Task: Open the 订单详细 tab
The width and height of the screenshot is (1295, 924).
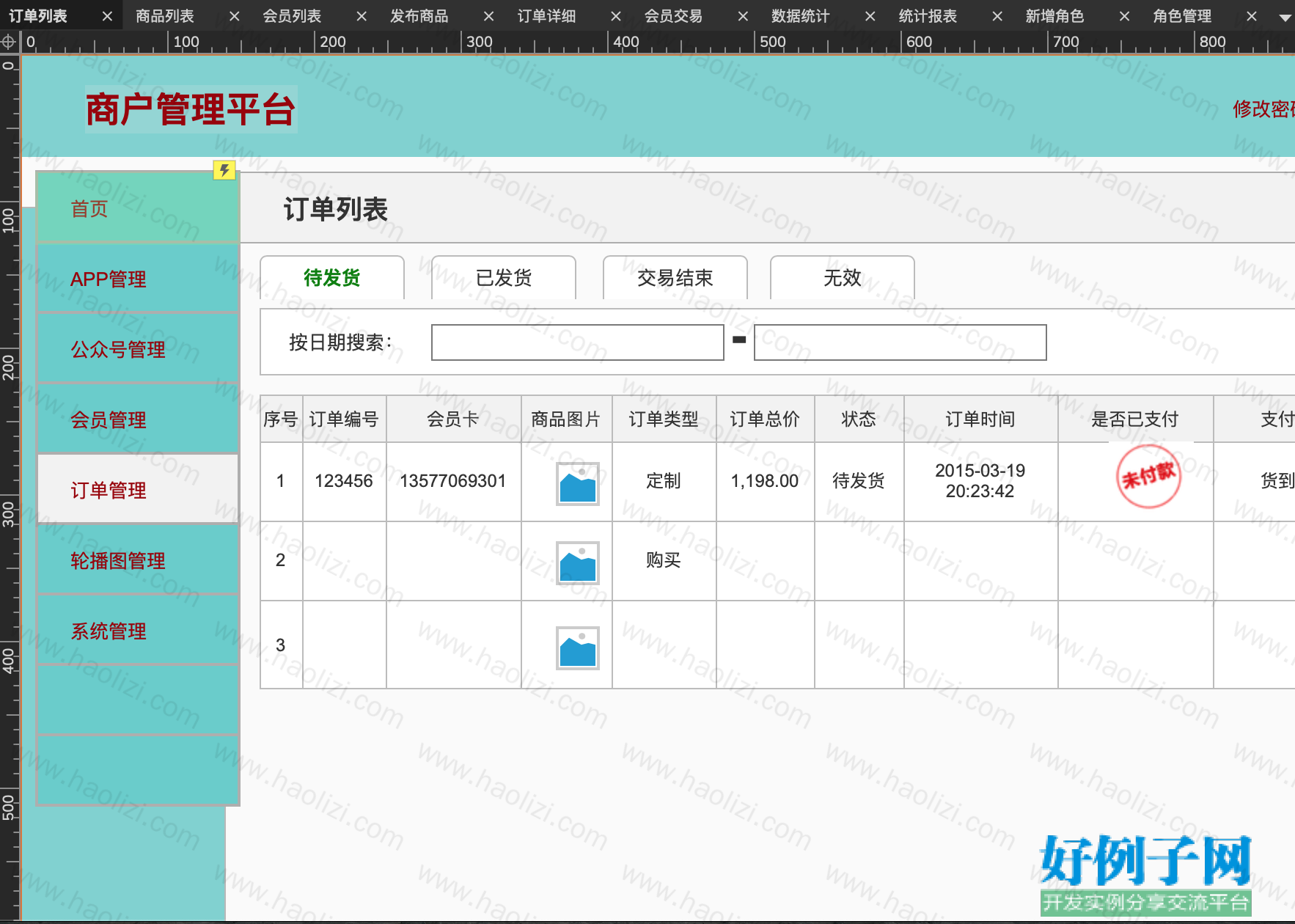Action: coord(546,15)
